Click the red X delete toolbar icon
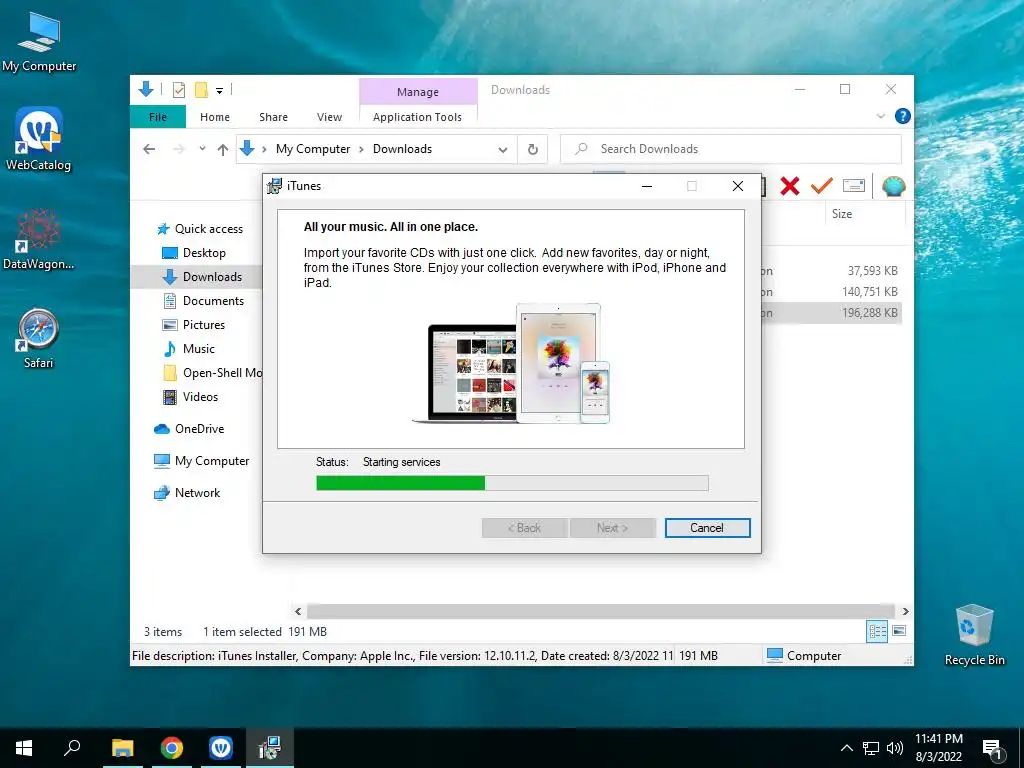This screenshot has height=768, width=1024. pyautogui.click(x=790, y=186)
